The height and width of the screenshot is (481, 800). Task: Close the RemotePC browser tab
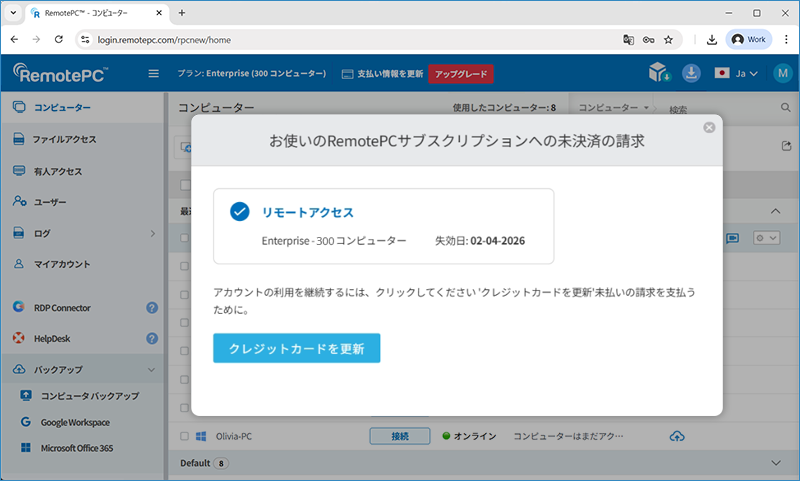(x=159, y=13)
